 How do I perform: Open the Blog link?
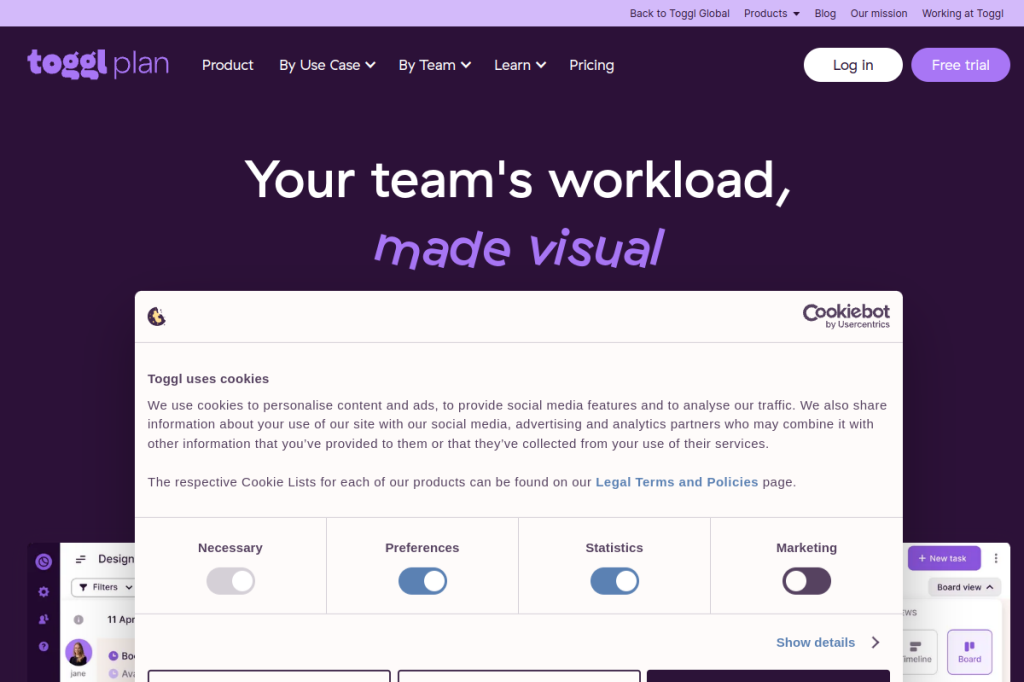coord(825,13)
